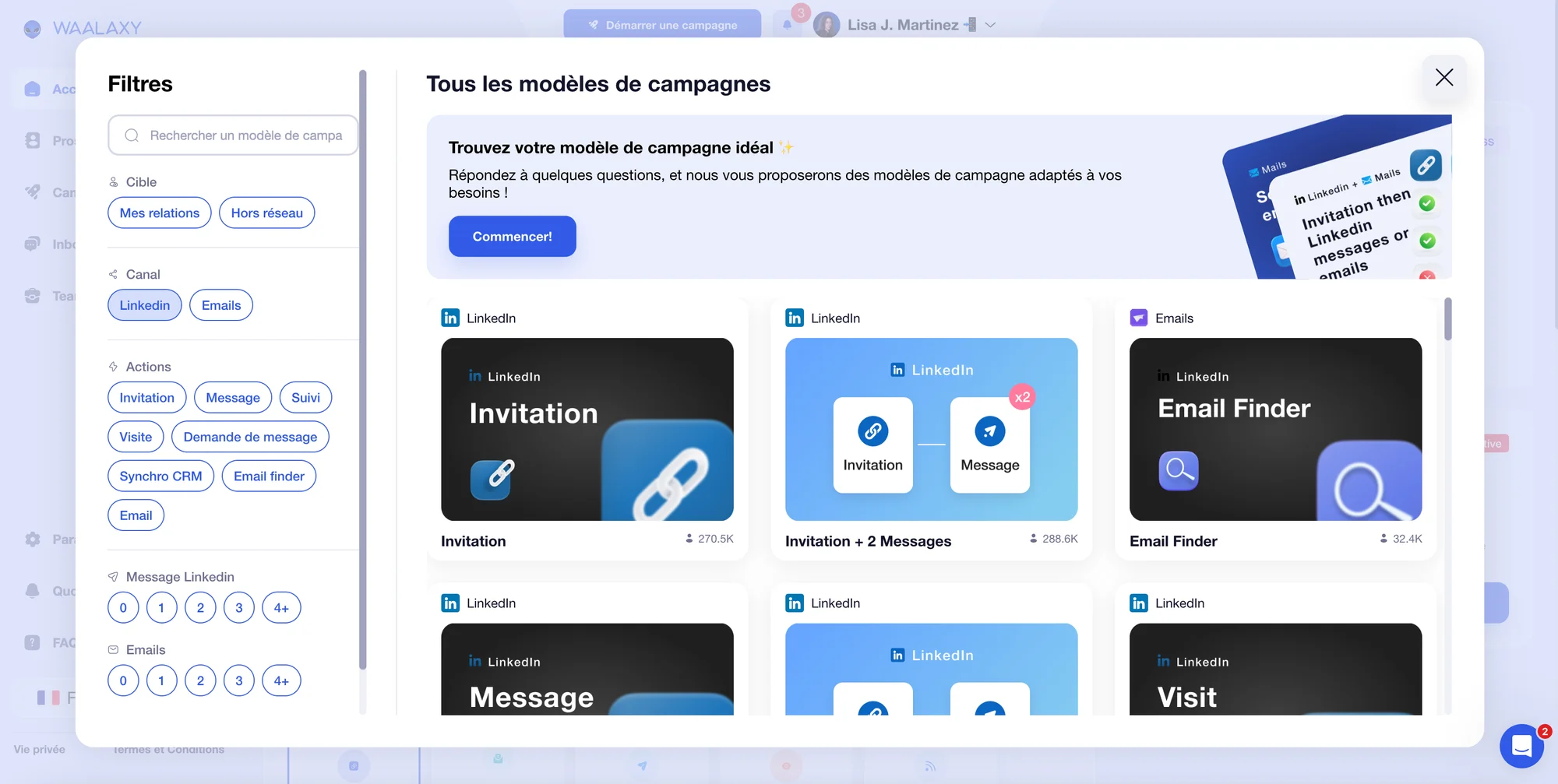The image size is (1558, 784).
Task: Open the Email Finder template thumbnail
Action: point(1276,429)
